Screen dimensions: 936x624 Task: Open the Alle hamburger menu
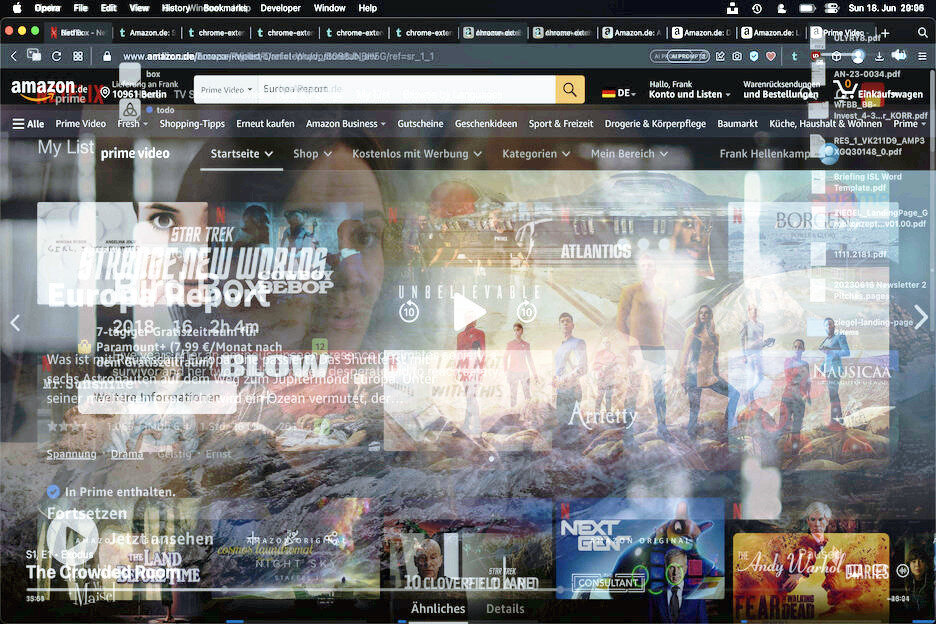(28, 124)
